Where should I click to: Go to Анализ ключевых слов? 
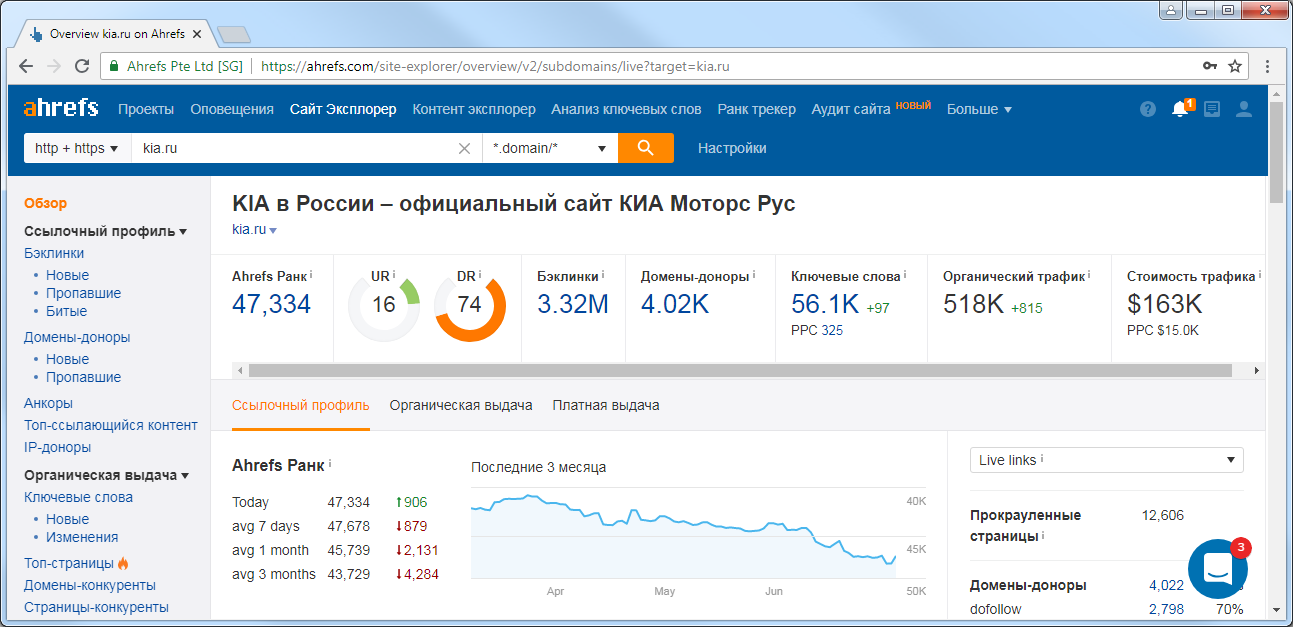[x=626, y=109]
